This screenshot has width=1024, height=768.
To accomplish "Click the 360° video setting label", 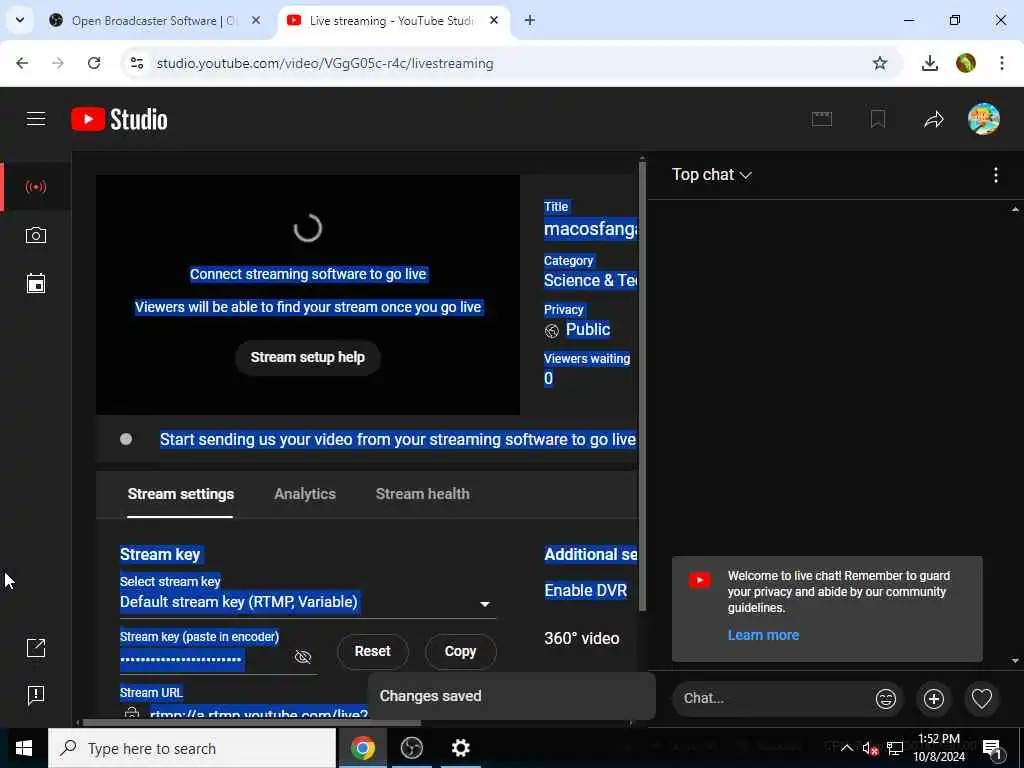I will click(x=582, y=638).
